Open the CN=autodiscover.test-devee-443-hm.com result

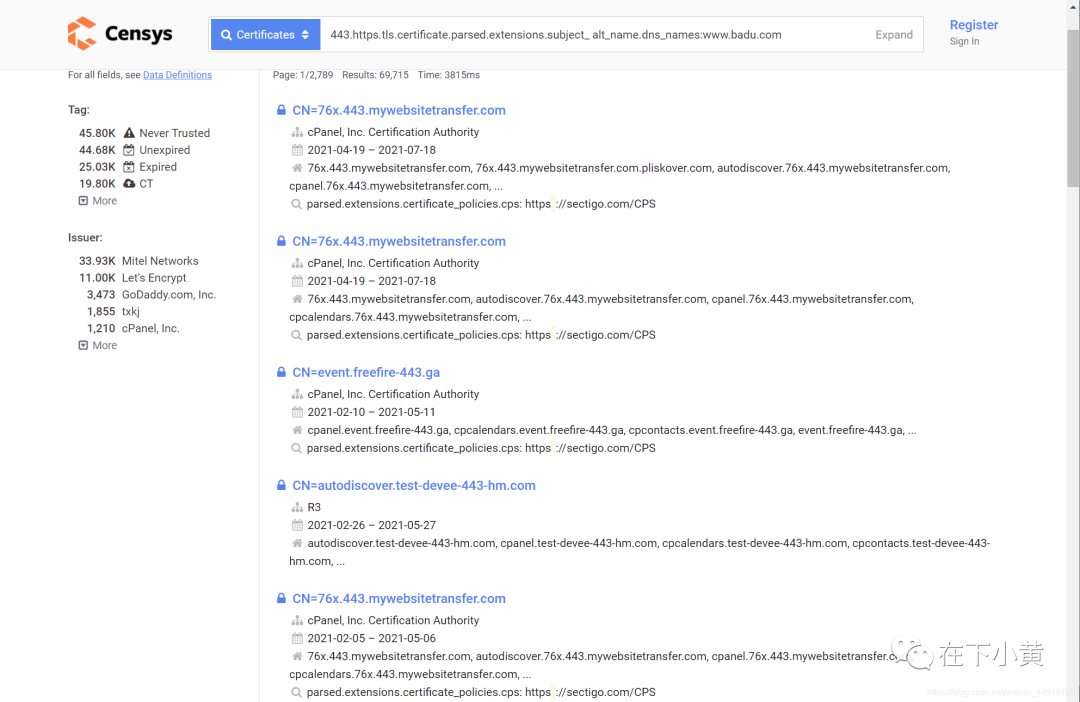[414, 486]
